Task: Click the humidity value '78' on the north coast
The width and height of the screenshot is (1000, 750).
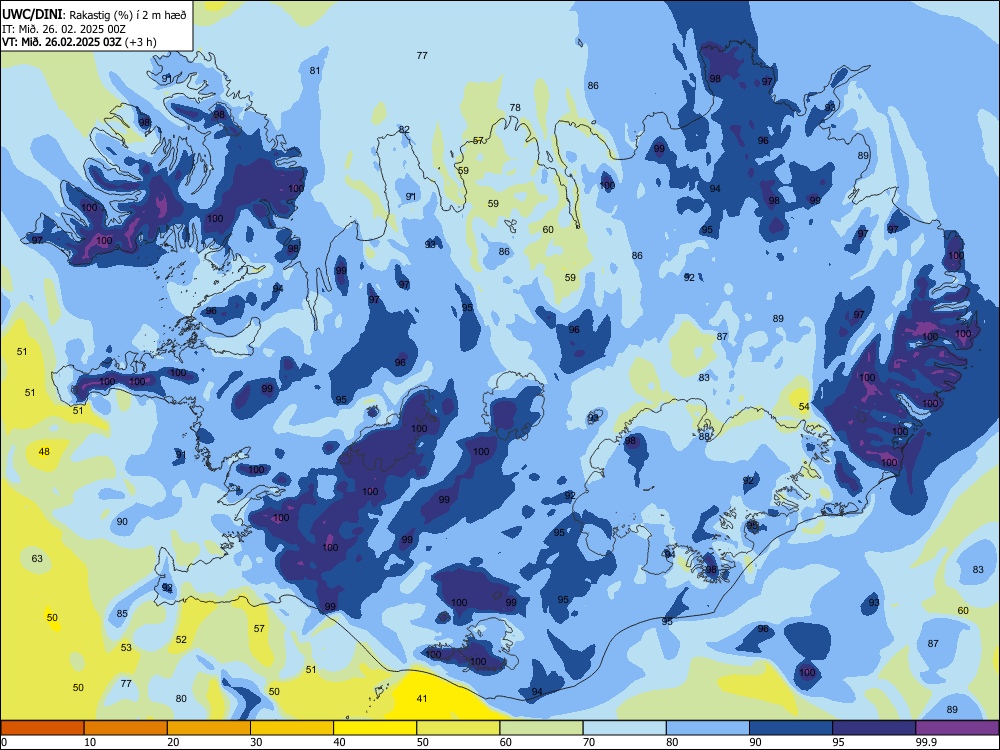Action: click(515, 107)
